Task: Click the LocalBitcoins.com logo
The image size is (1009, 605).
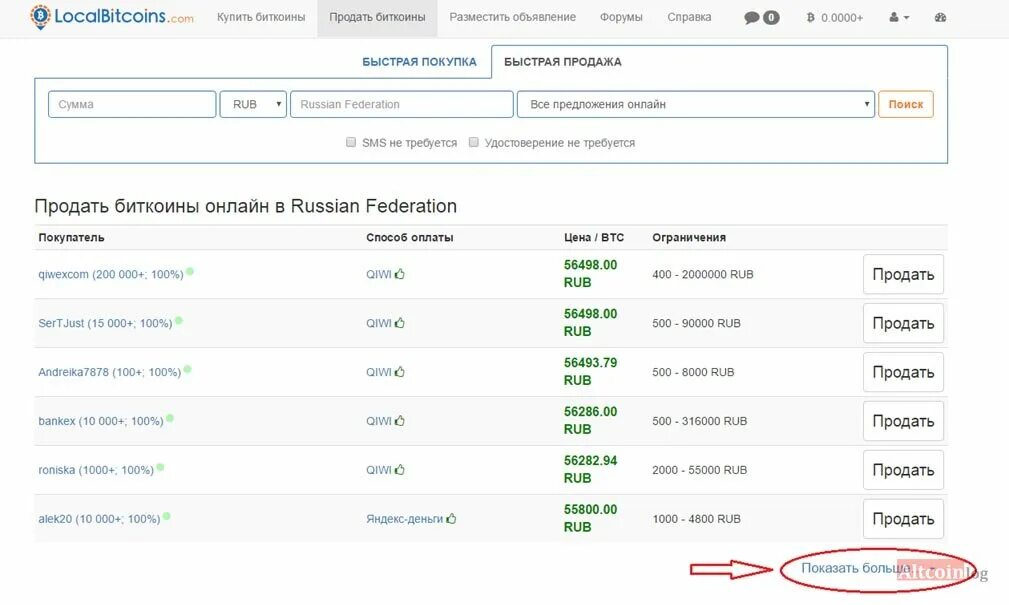Action: click(111, 17)
